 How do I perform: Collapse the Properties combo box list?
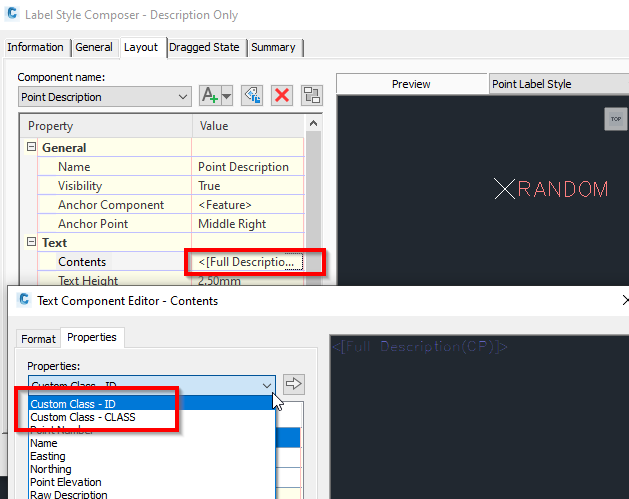click(267, 385)
